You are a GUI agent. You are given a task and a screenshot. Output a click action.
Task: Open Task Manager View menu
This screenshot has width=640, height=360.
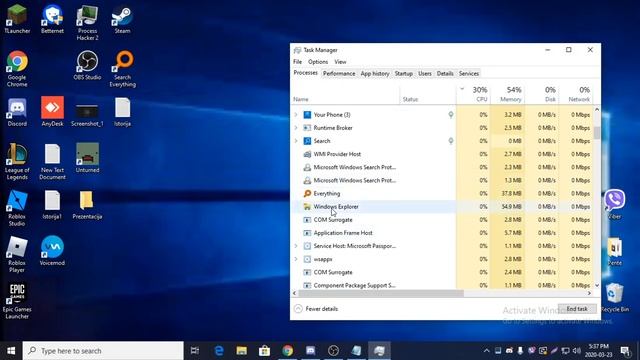point(340,62)
